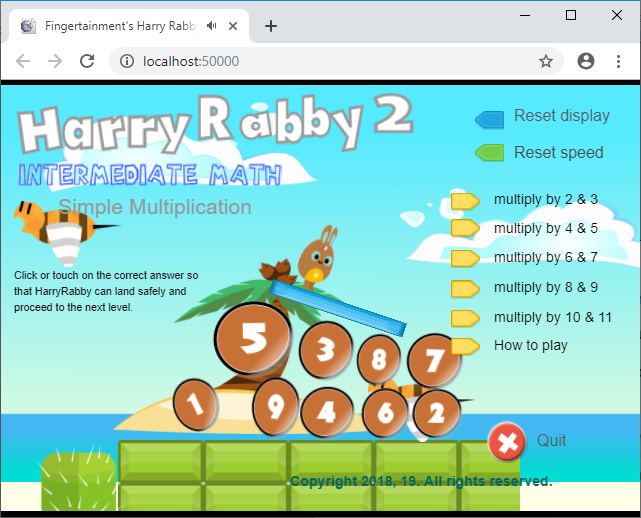Select the number 4 ball

click(x=327, y=412)
